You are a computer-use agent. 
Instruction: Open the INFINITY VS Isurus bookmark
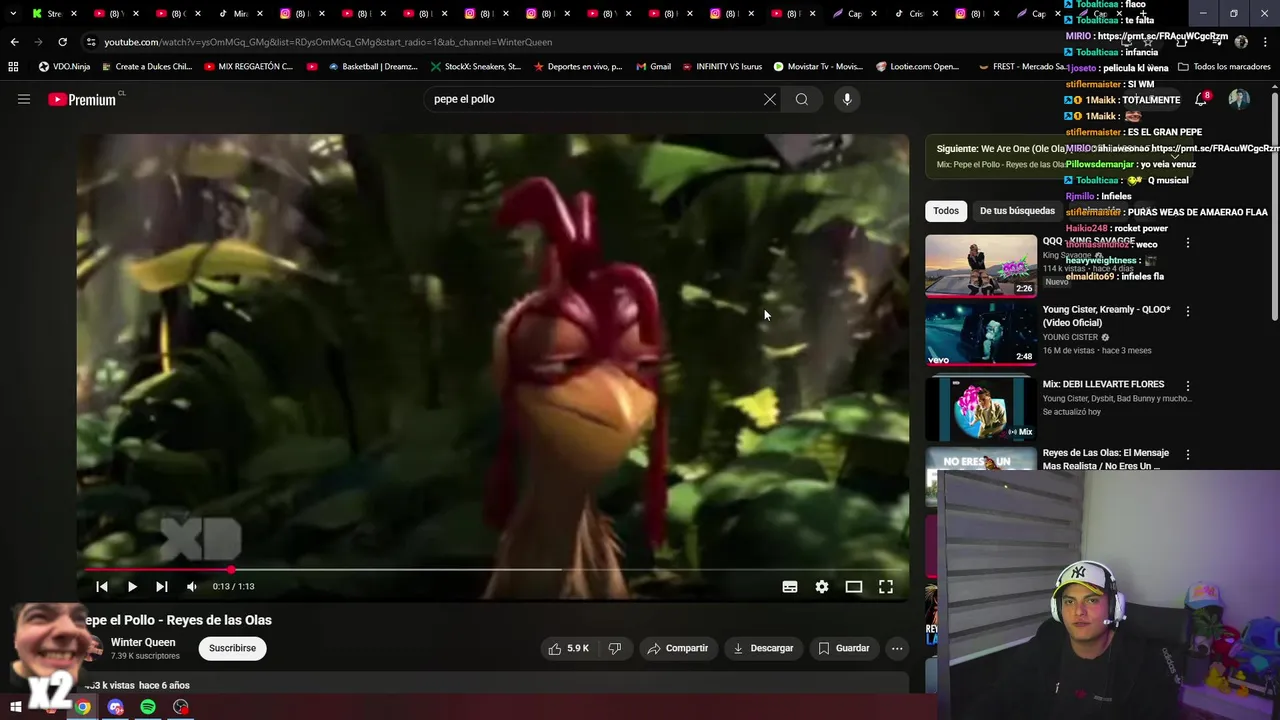tap(721, 67)
